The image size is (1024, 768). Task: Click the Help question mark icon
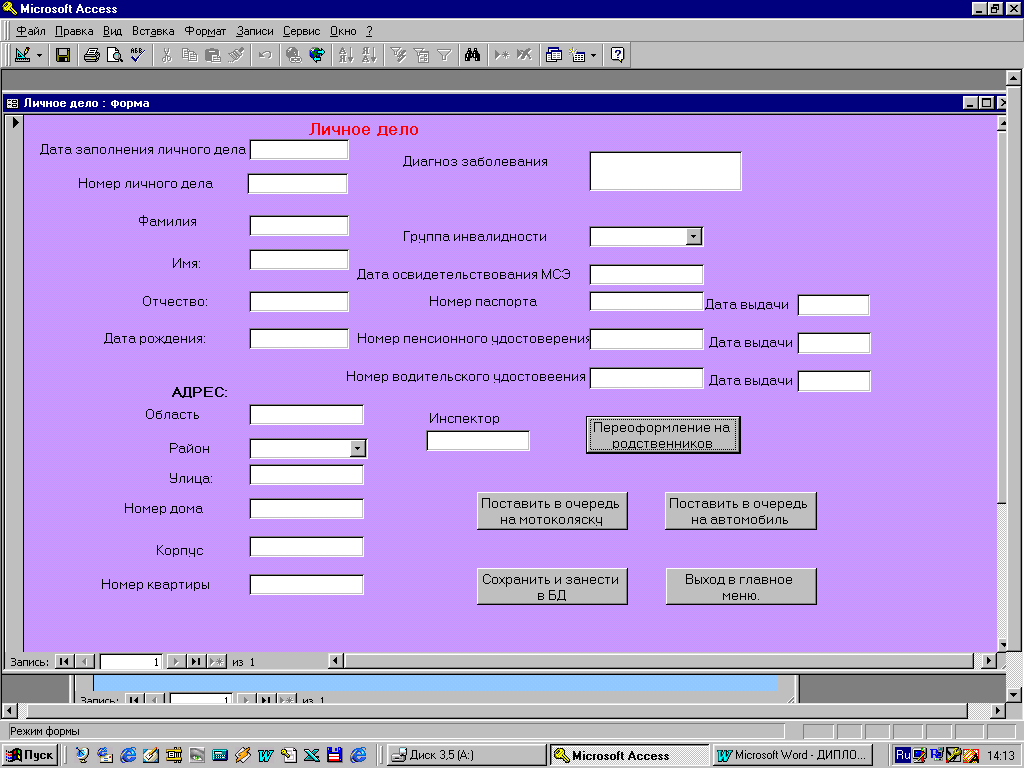(617, 55)
